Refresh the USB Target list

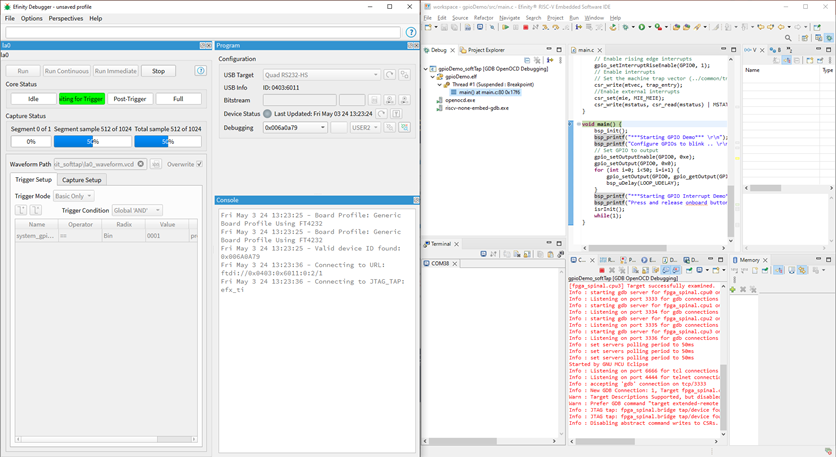pos(390,75)
